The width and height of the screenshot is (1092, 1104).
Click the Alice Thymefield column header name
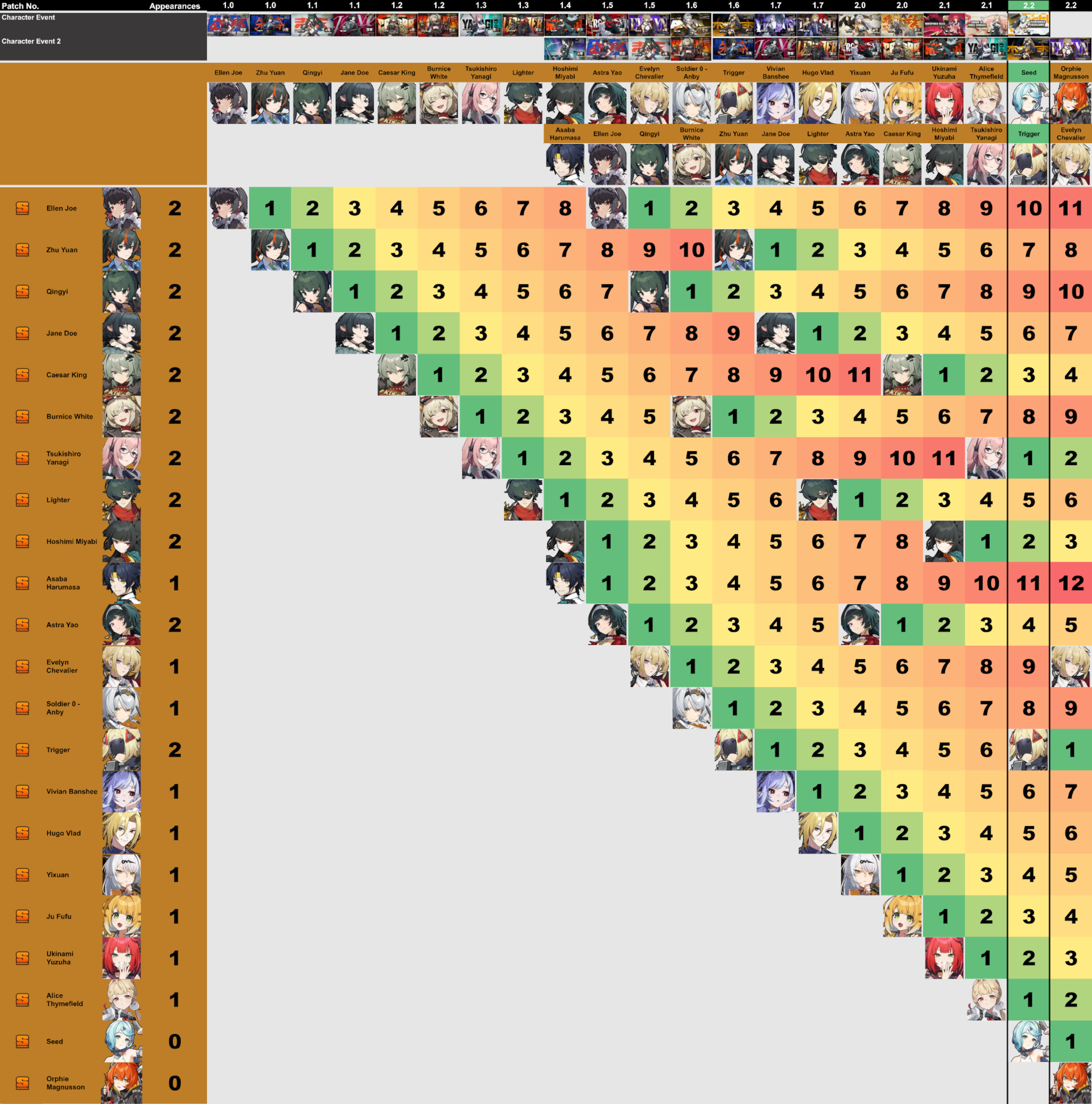click(986, 73)
